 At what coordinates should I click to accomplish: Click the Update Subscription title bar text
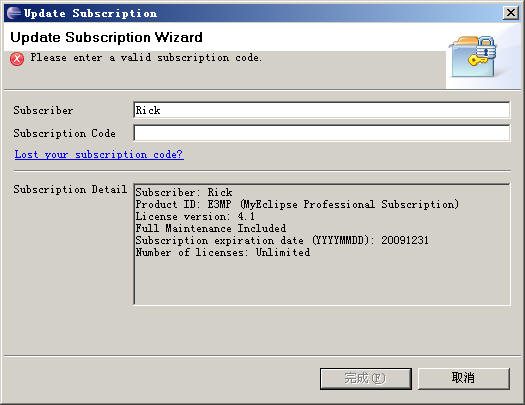(x=90, y=13)
